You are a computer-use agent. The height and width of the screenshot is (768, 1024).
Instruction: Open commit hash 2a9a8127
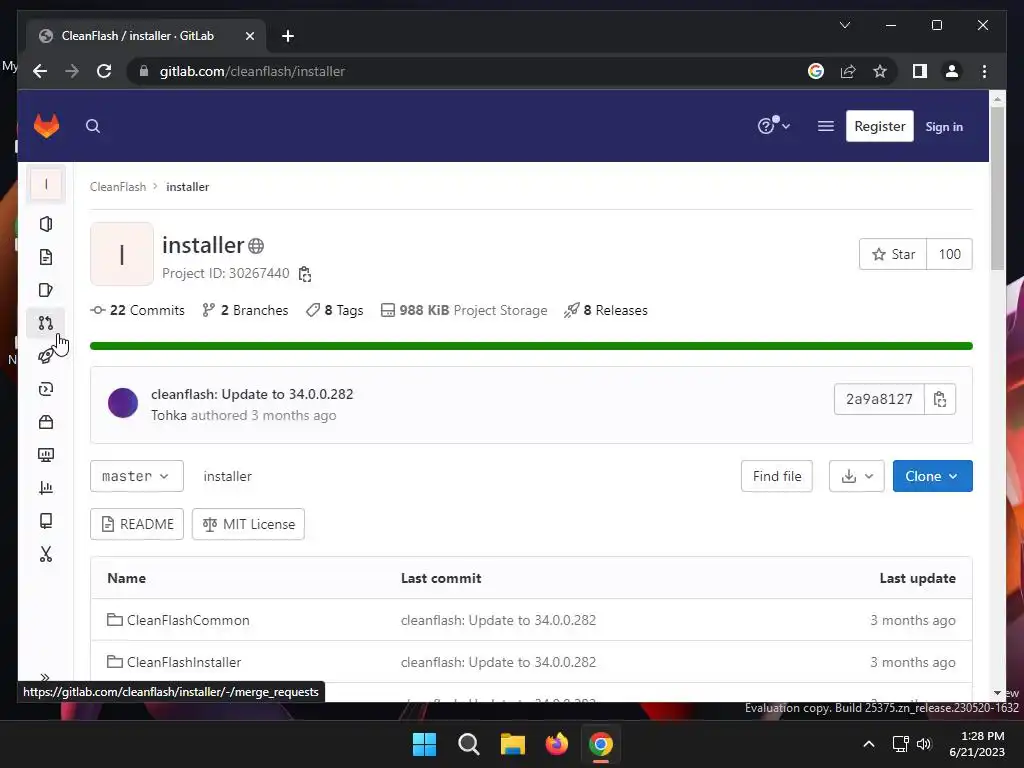879,399
